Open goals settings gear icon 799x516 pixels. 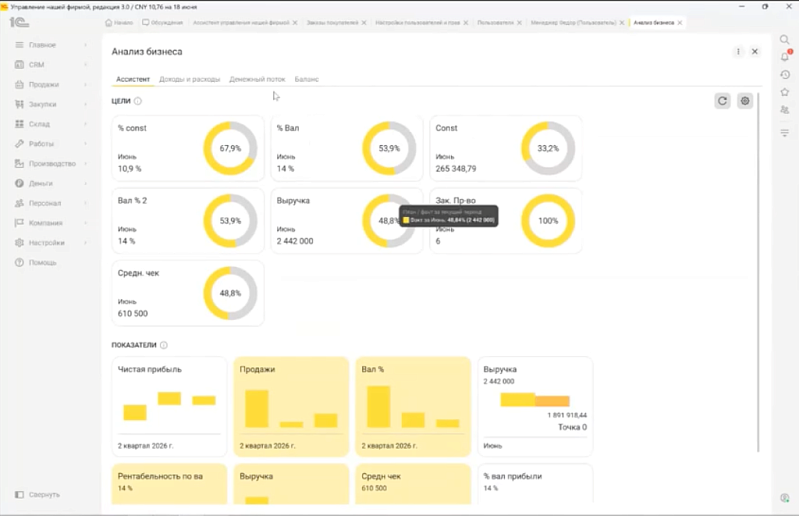[745, 101]
